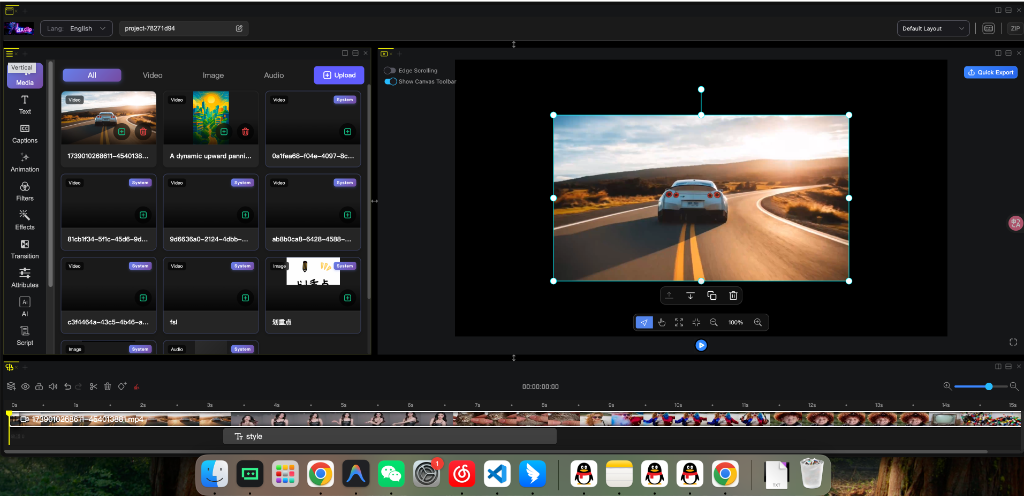Switch to the All media tab
This screenshot has width=1024, height=496.
(92, 75)
